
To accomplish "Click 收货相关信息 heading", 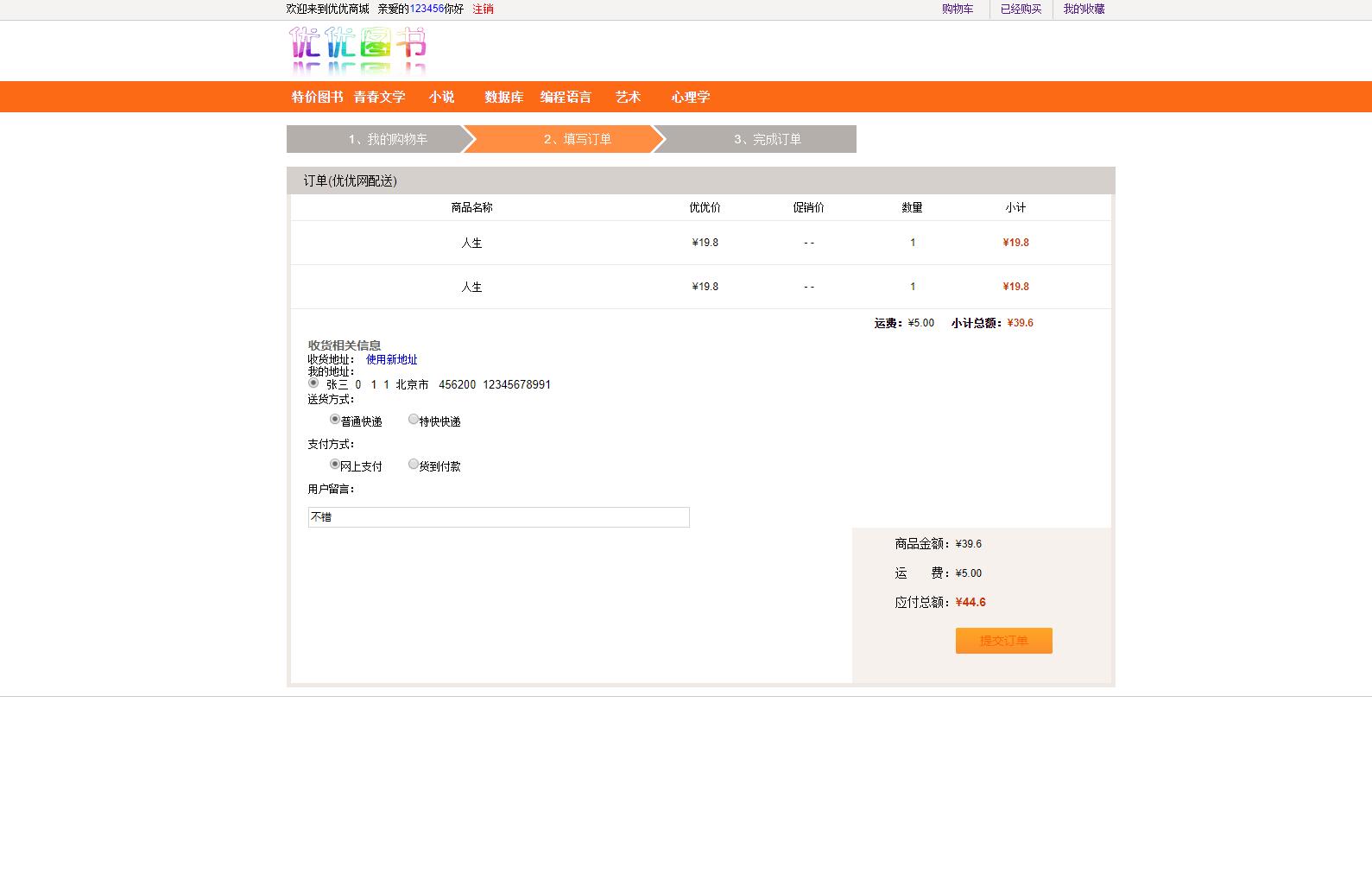I will coord(345,345).
